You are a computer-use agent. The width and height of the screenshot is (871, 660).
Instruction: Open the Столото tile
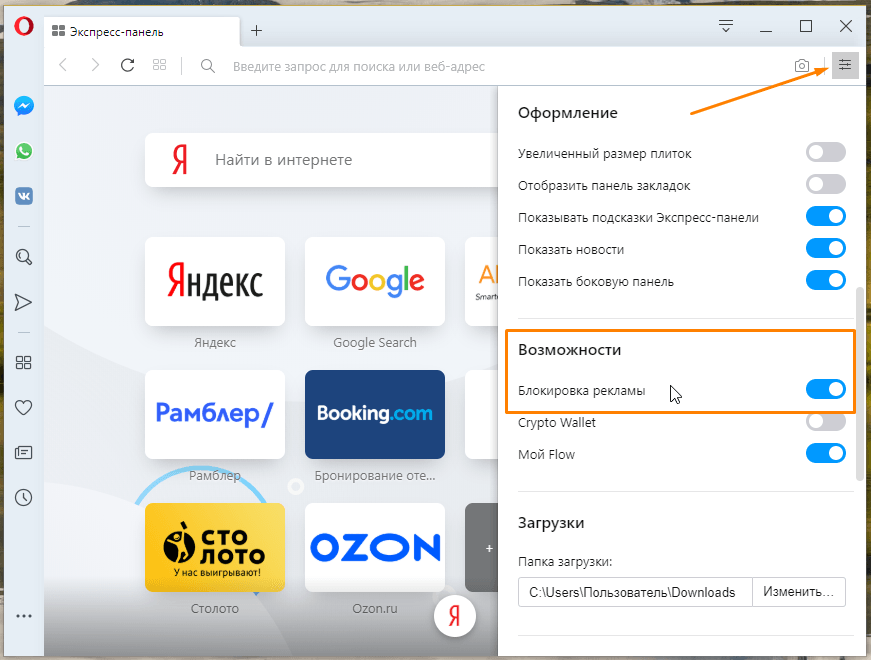(215, 548)
